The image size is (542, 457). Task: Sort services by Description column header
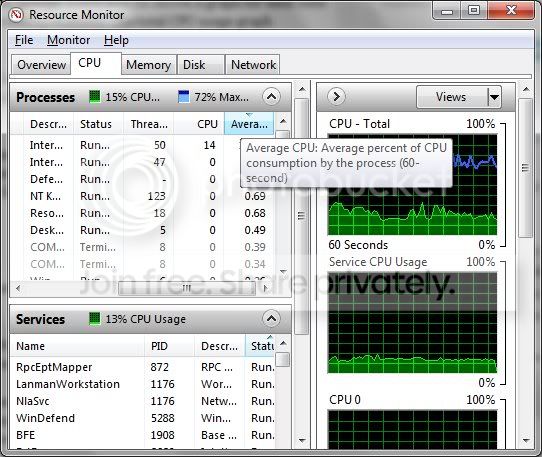[220, 346]
